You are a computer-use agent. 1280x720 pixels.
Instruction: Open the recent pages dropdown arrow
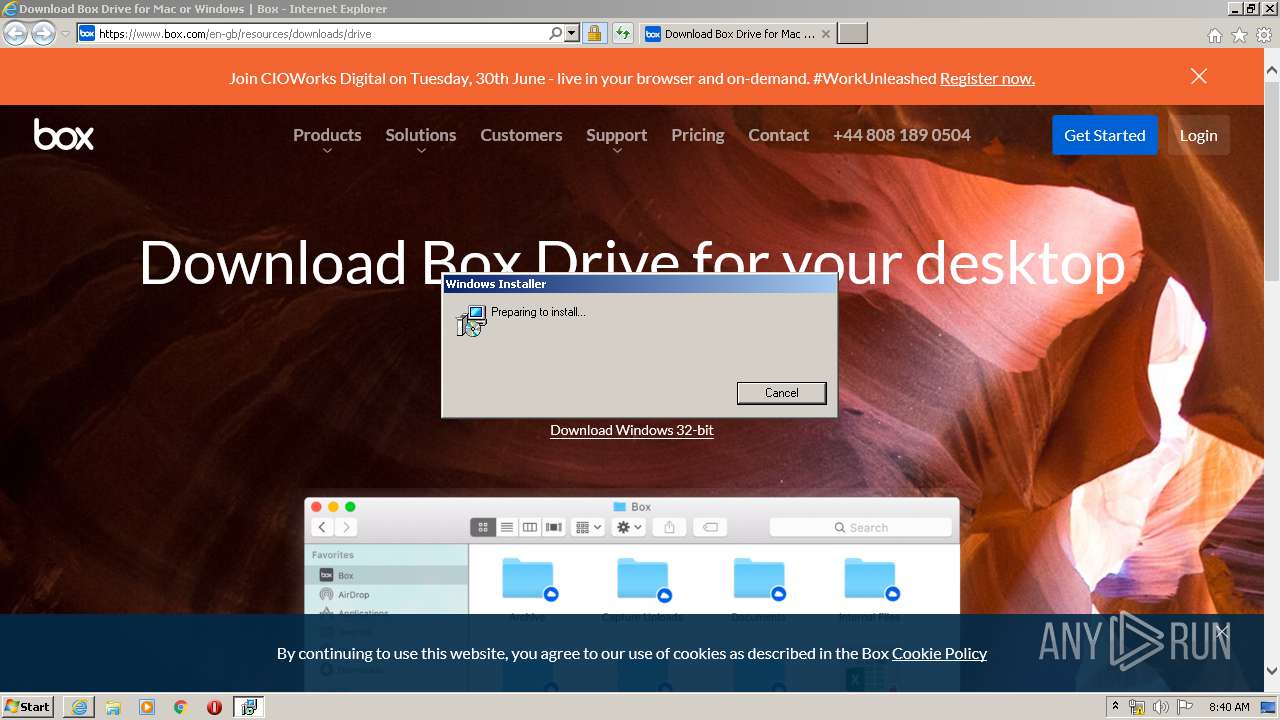pos(65,34)
